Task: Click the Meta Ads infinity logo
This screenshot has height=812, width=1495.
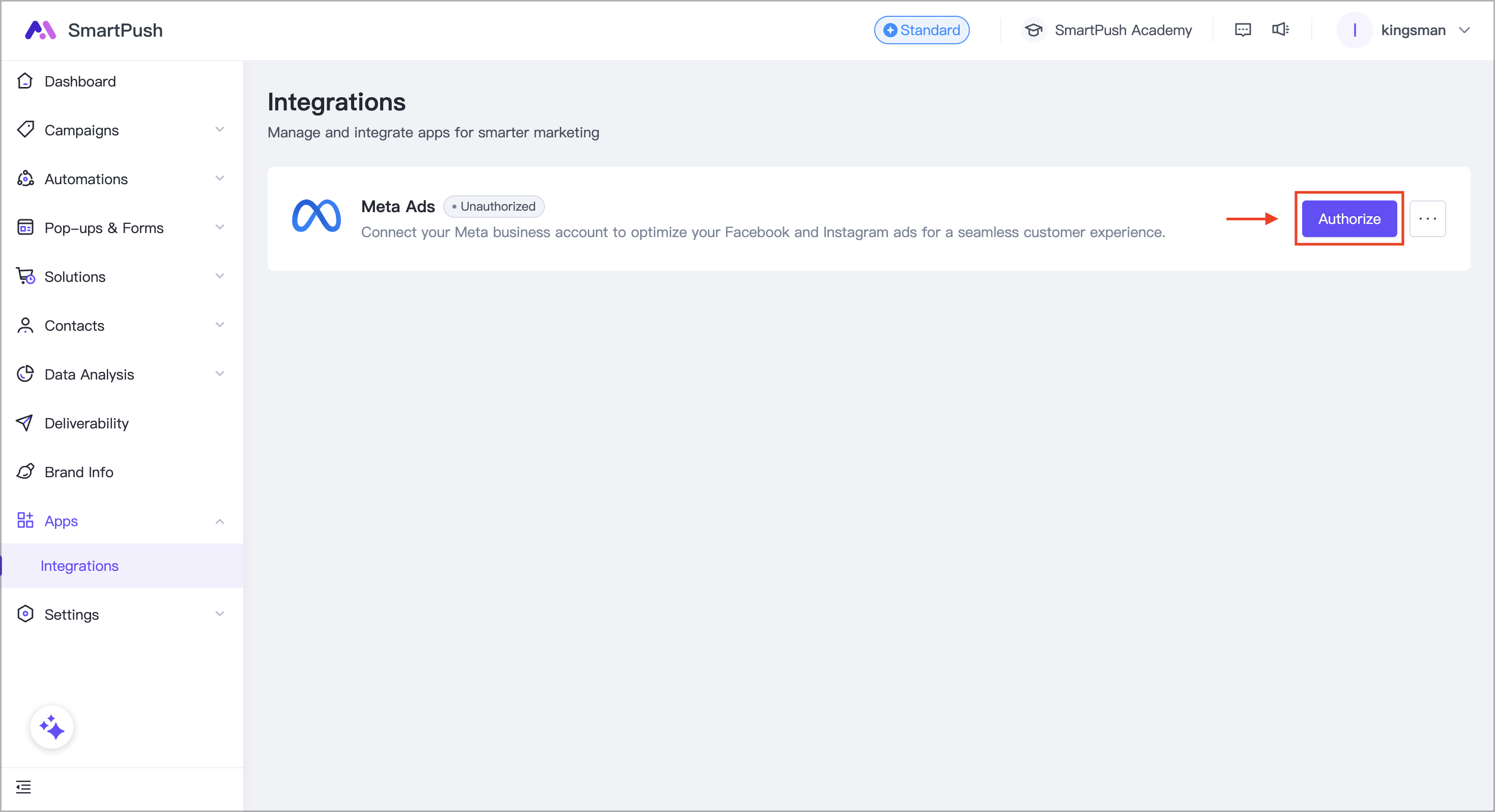Action: pyautogui.click(x=317, y=215)
